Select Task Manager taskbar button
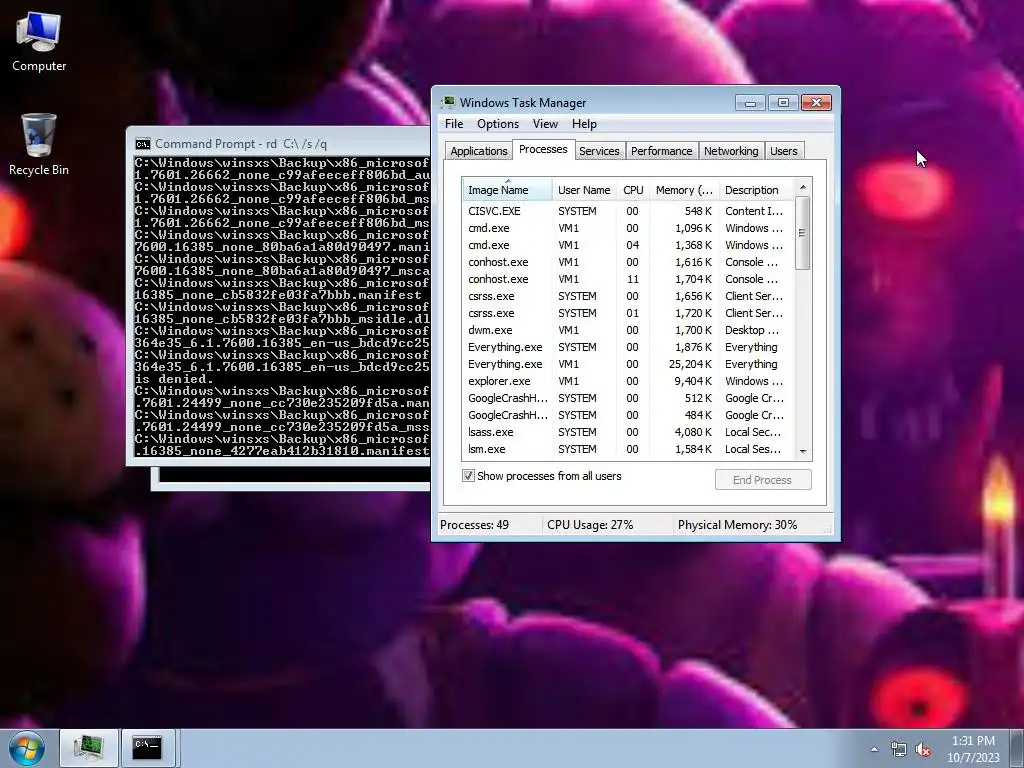The width and height of the screenshot is (1024, 768). click(x=88, y=748)
